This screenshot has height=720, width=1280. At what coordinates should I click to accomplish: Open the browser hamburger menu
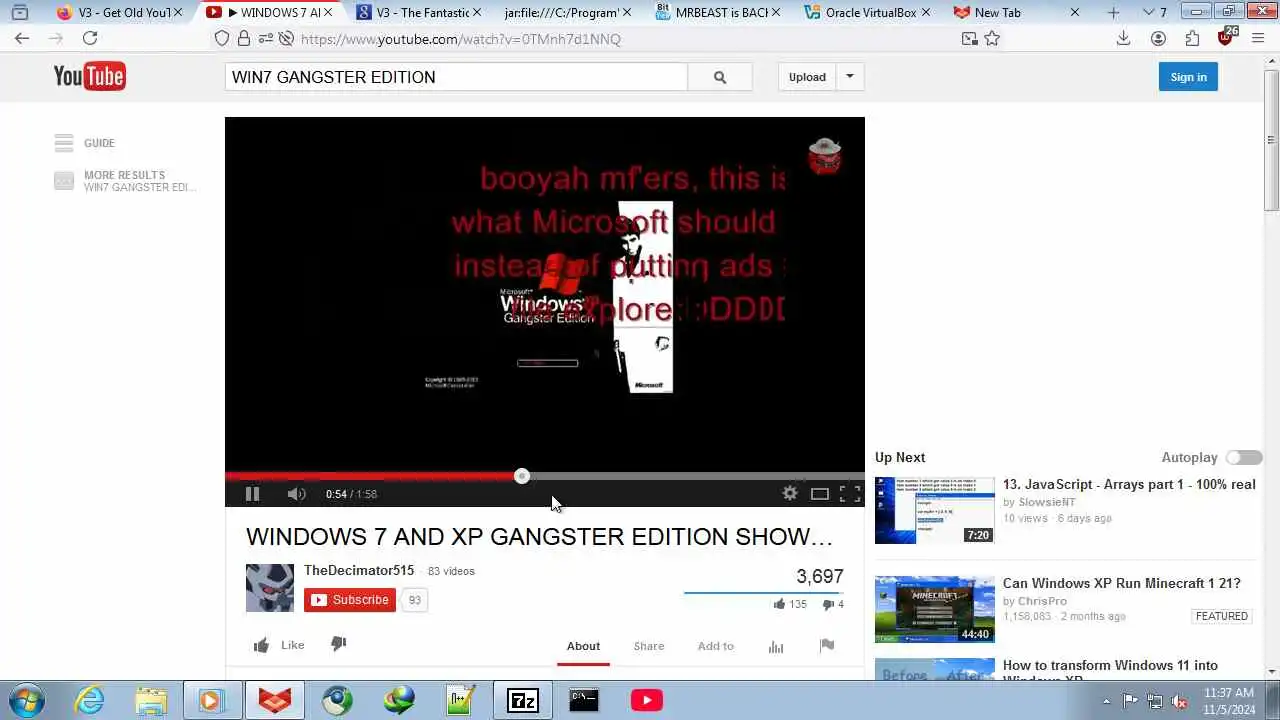[x=1260, y=38]
